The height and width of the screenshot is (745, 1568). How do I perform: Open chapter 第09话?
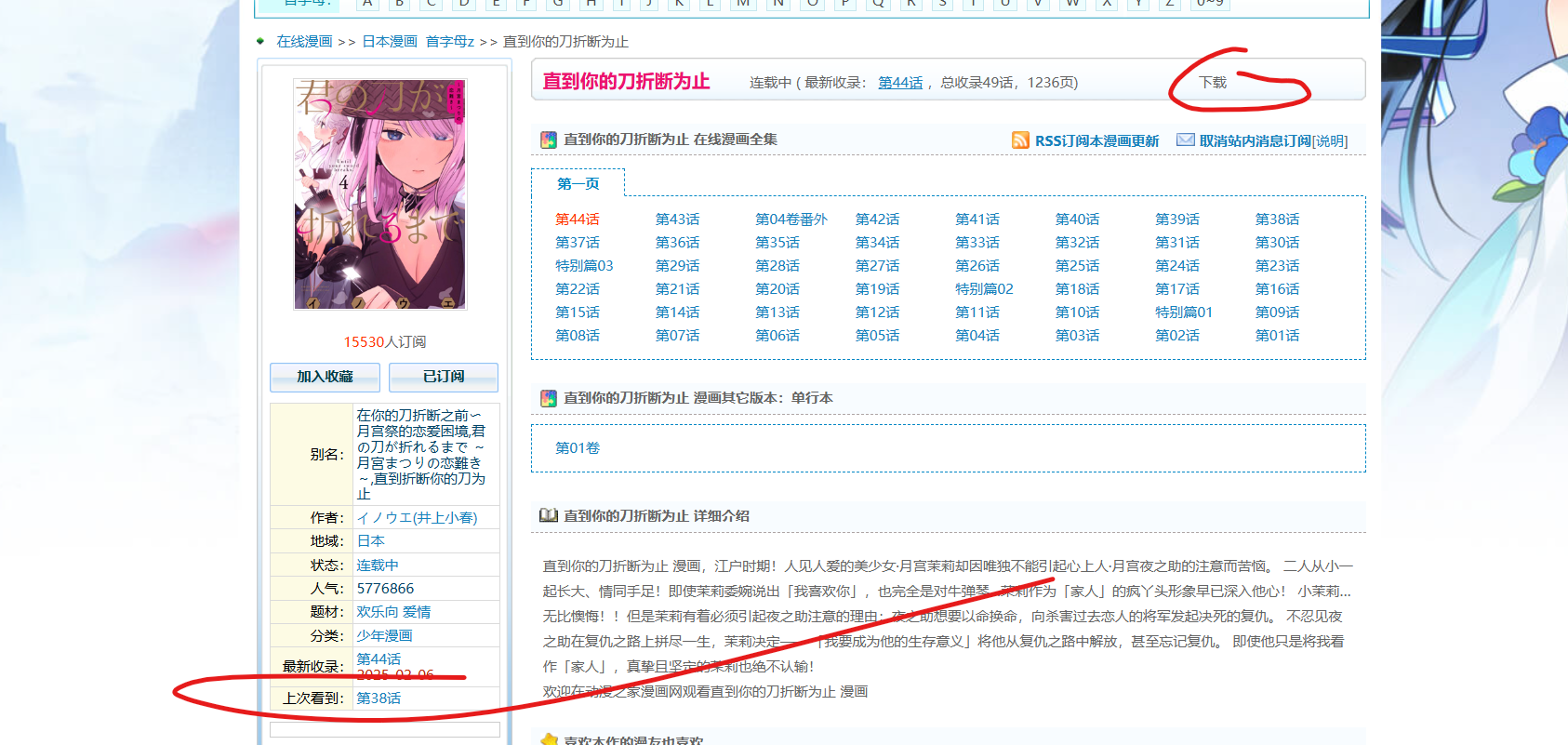click(1277, 313)
